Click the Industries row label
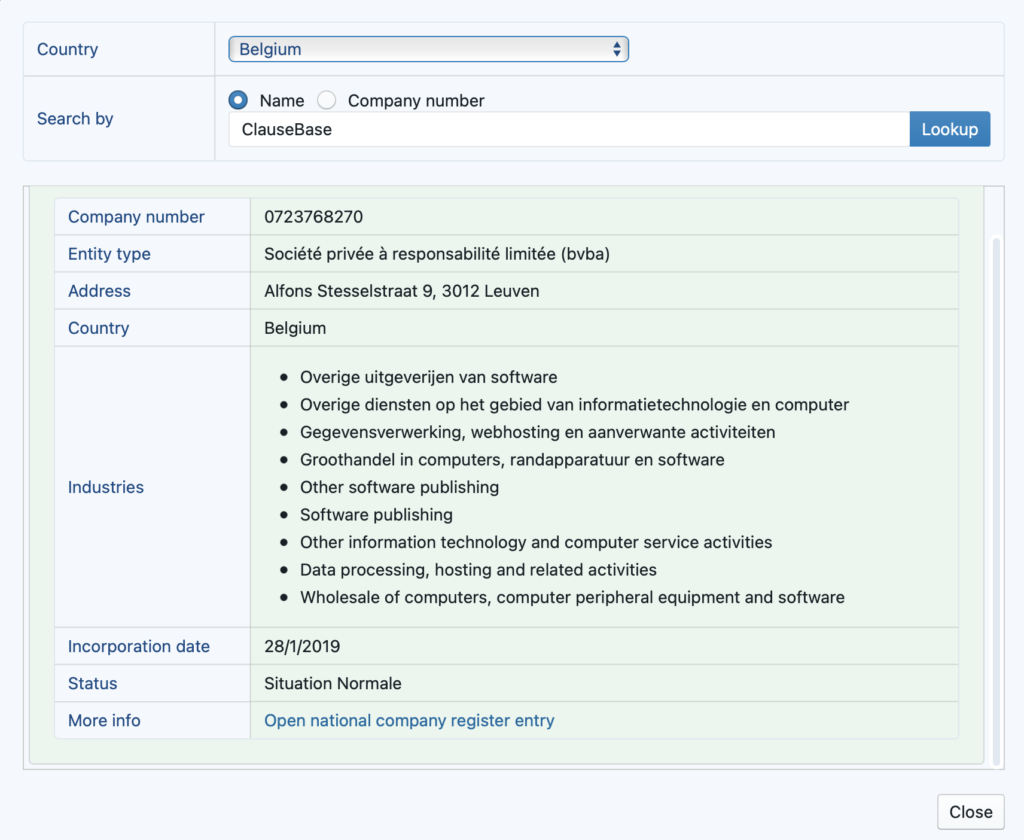The height and width of the screenshot is (840, 1024). click(106, 487)
